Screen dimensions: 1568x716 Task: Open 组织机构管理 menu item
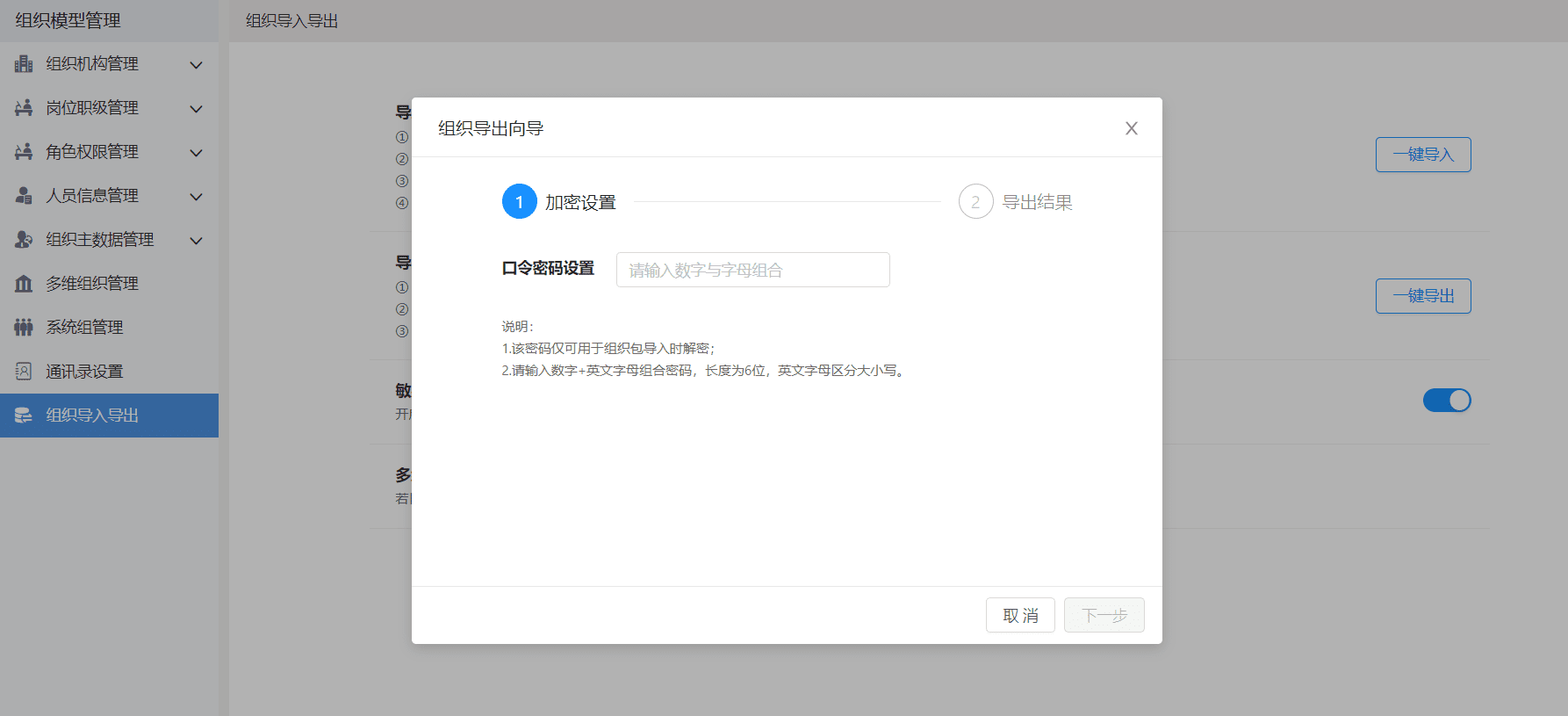point(109,64)
